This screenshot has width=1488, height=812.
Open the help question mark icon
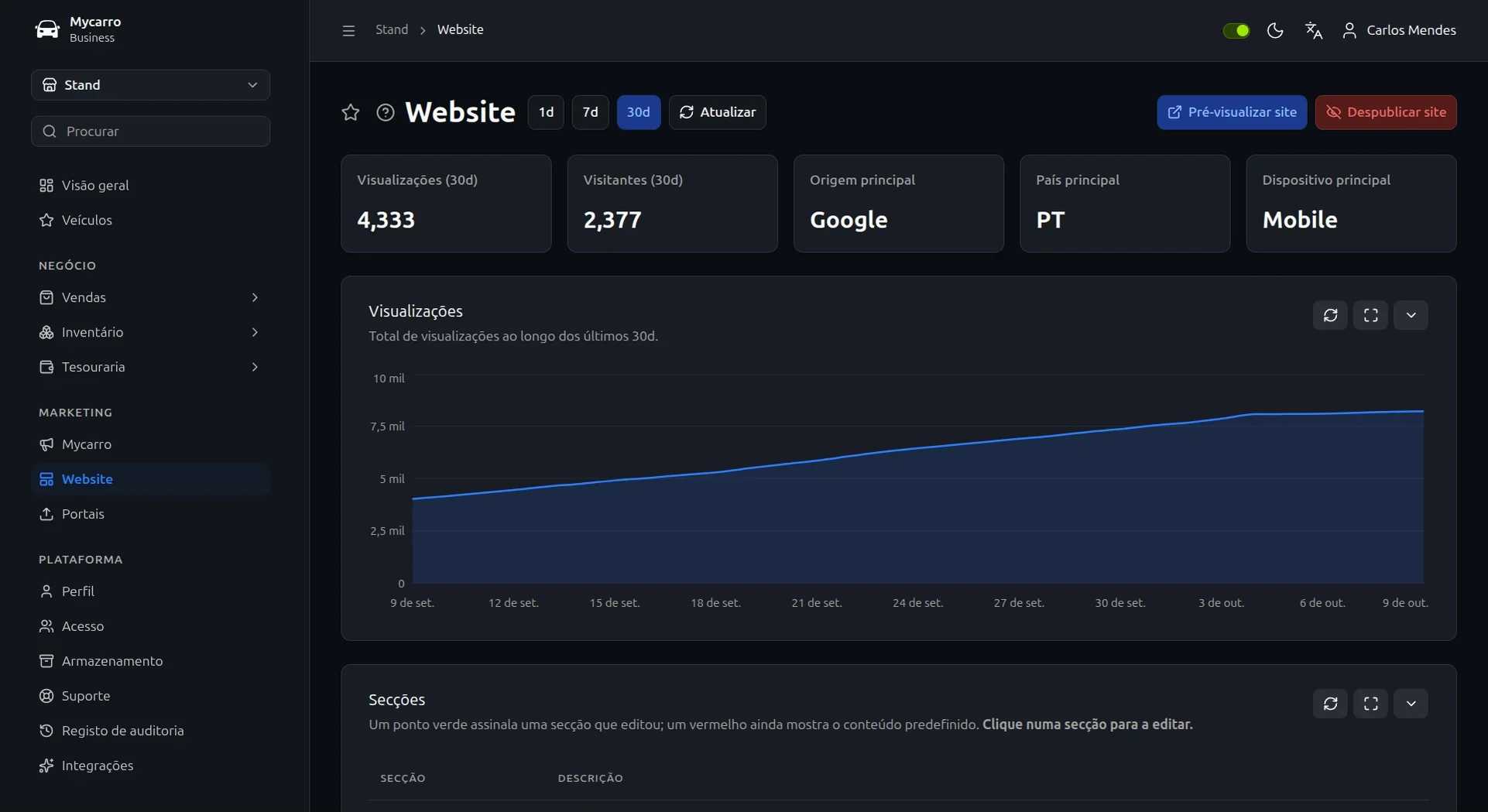click(386, 112)
